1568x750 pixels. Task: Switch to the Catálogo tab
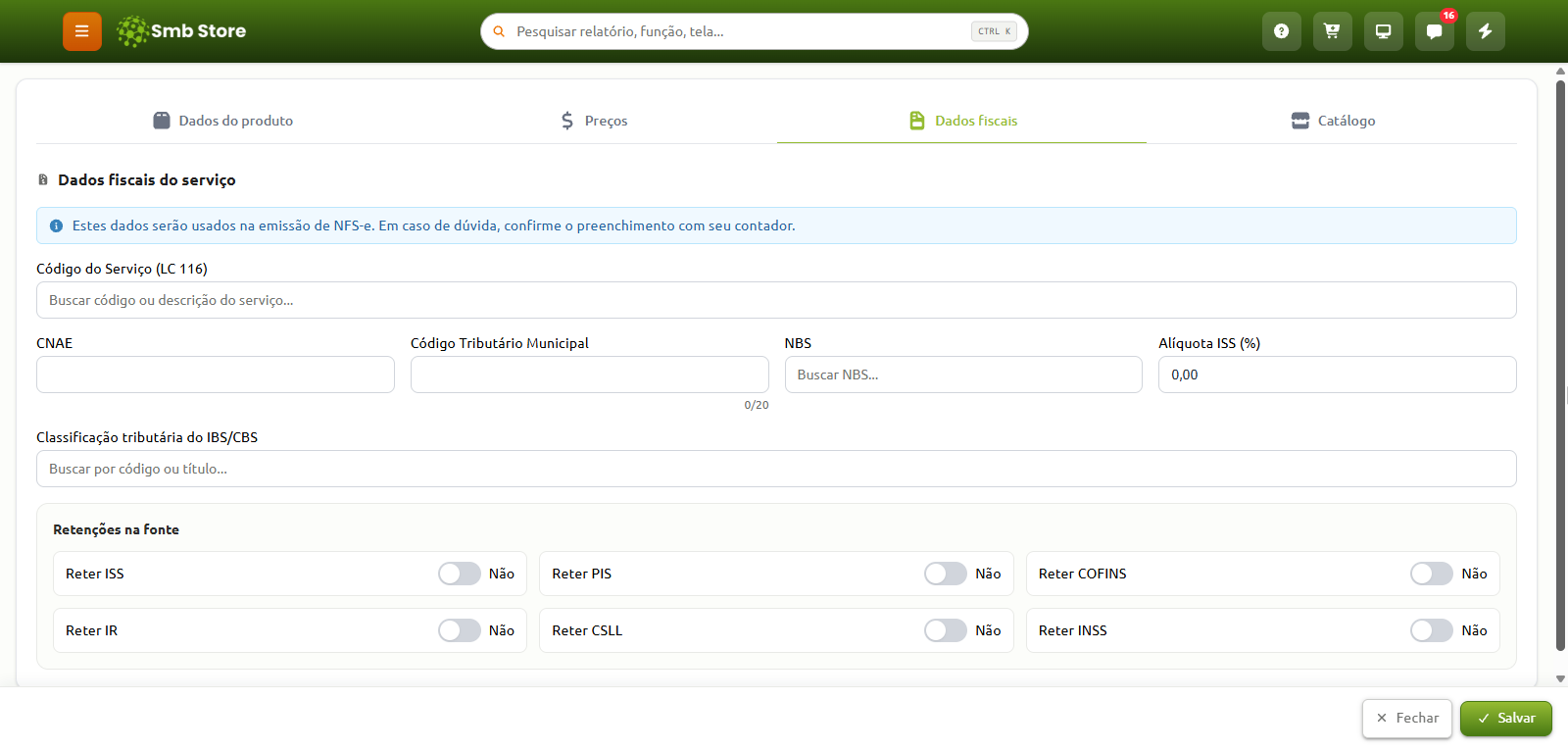point(1333,121)
